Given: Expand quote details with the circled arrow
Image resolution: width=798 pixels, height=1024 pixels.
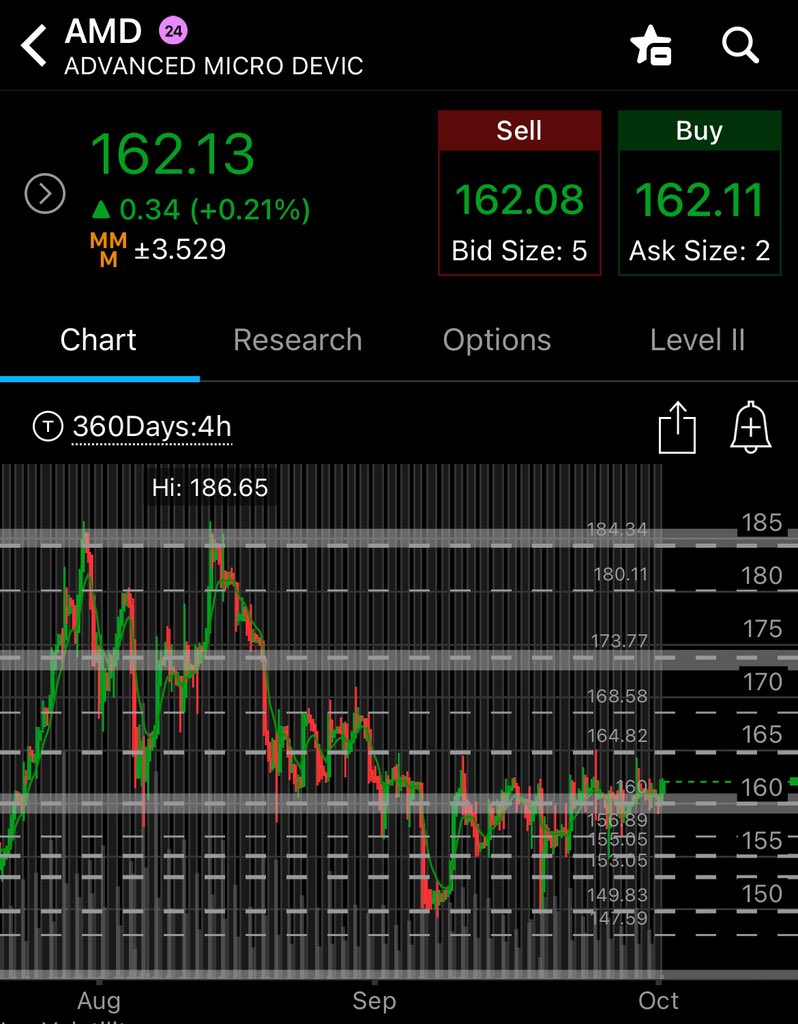Looking at the screenshot, I should pos(45,194).
